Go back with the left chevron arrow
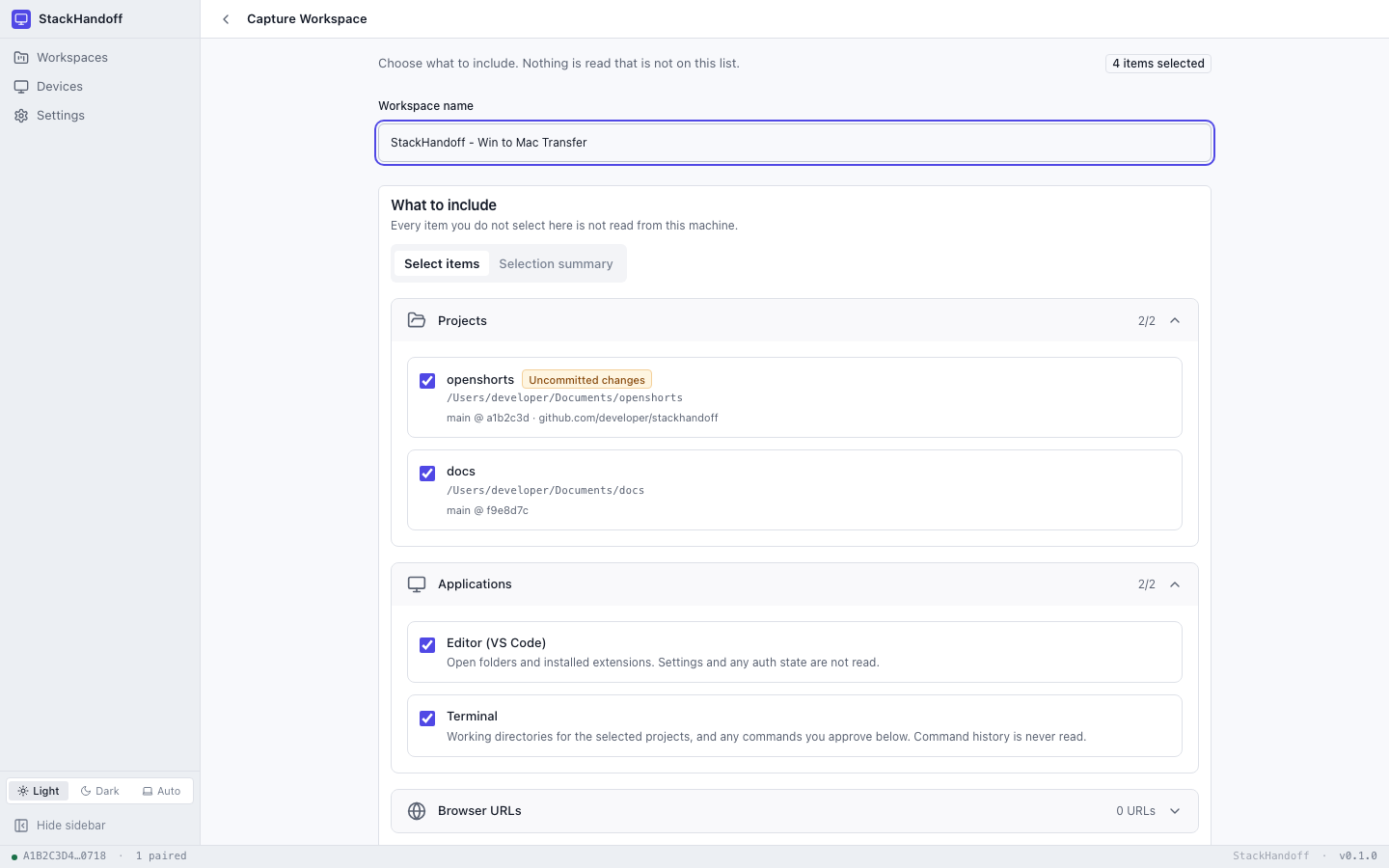The width and height of the screenshot is (1389, 868). pos(226,19)
